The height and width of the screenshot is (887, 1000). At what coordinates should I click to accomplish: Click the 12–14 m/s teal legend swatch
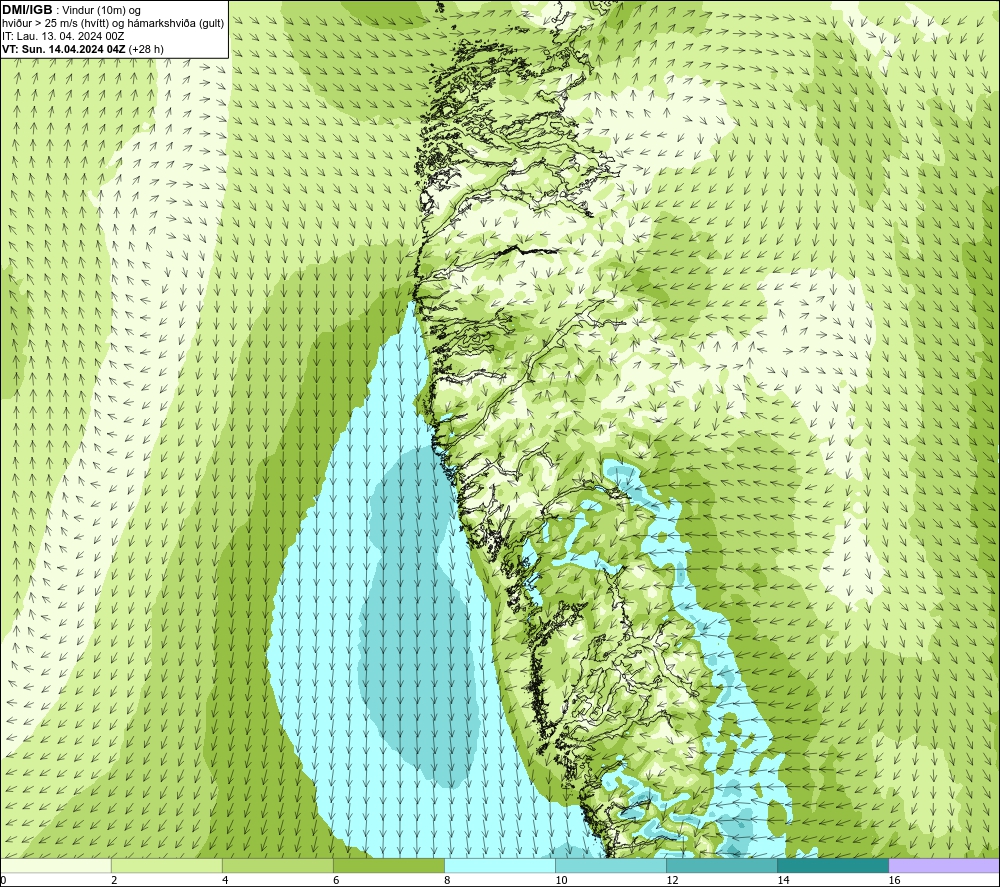pyautogui.click(x=722, y=865)
